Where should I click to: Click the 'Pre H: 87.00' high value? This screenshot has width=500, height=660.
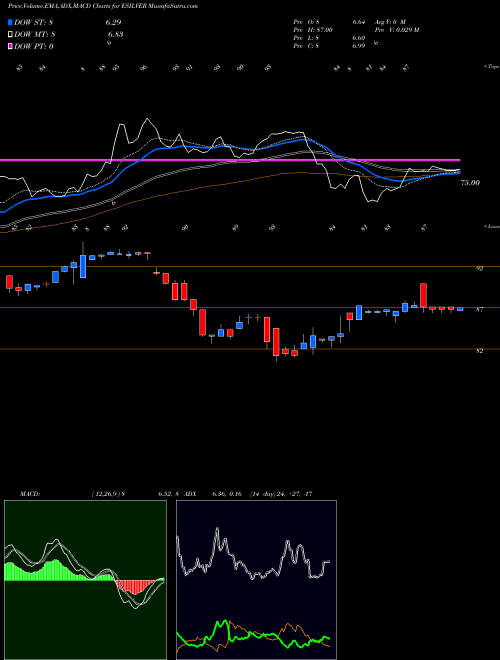pos(313,30)
